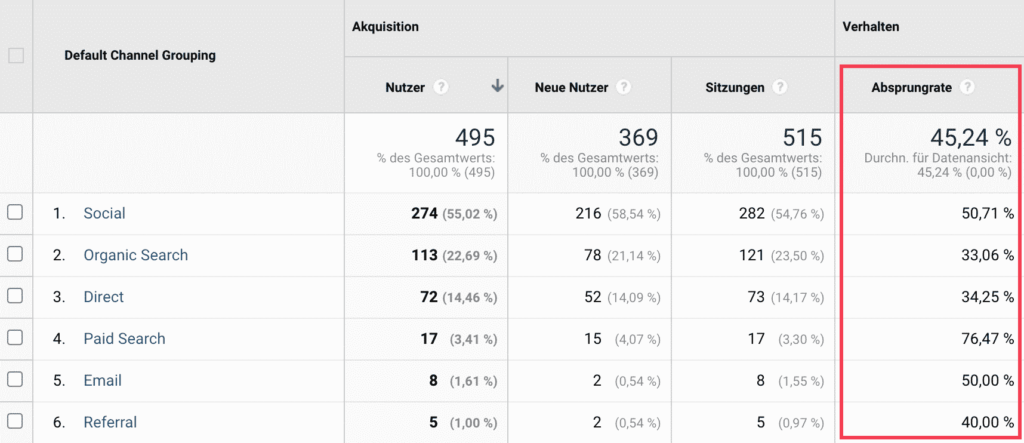Click Paid Search Neue Nutzer value 15
The image size is (1024, 443).
(x=593, y=338)
